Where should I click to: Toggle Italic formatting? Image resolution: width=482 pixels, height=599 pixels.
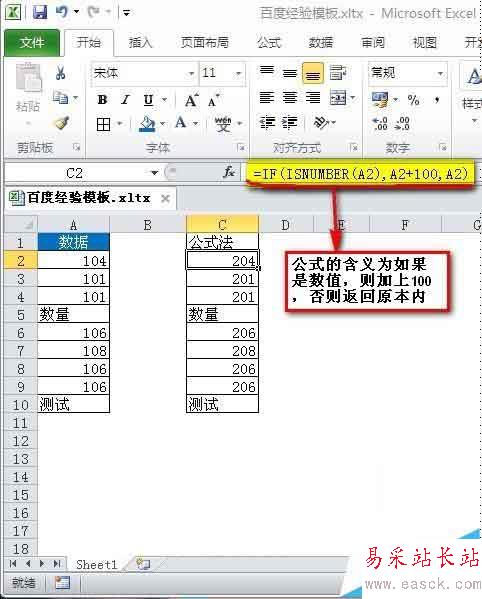point(125,100)
